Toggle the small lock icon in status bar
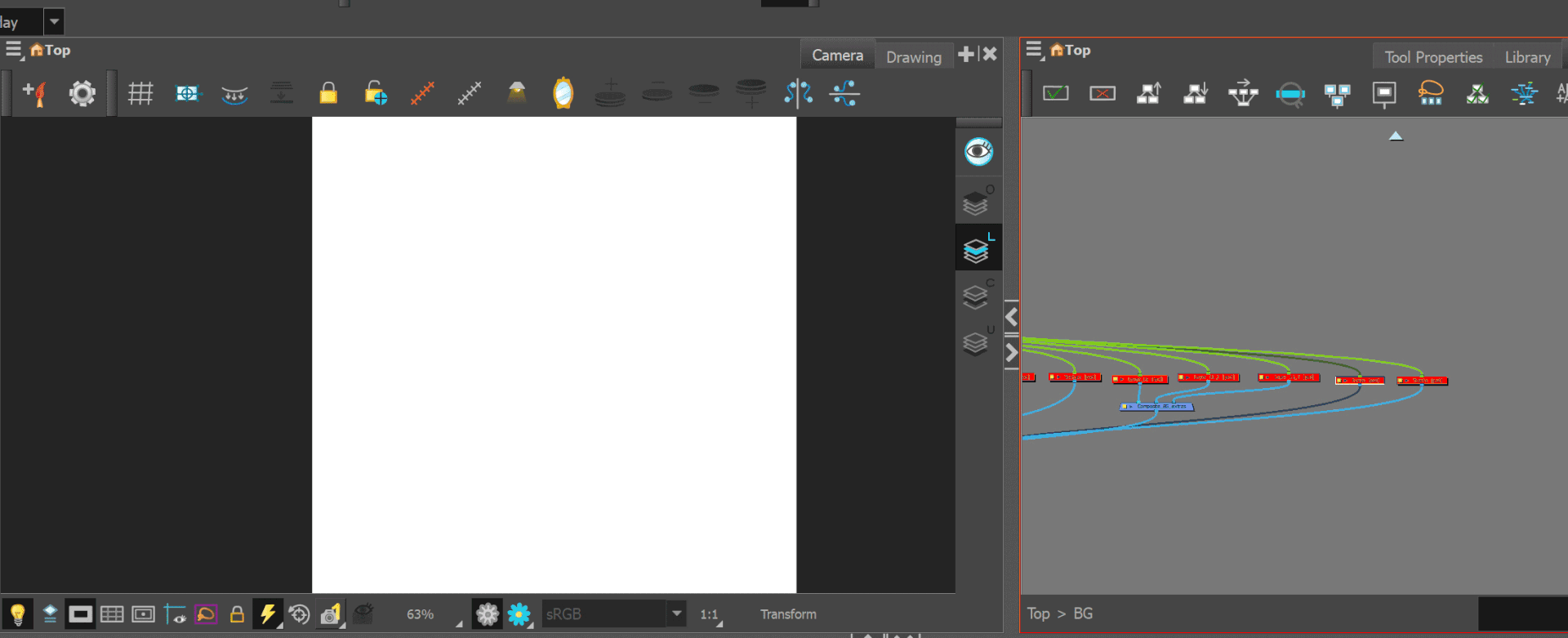Viewport: 1568px width, 638px height. tap(237, 614)
